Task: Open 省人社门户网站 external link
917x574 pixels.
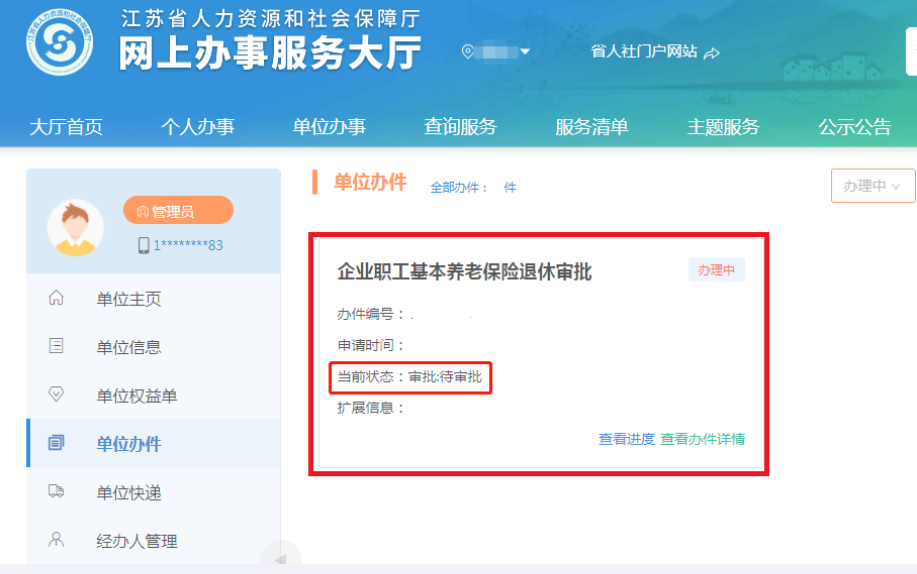Action: click(654, 52)
